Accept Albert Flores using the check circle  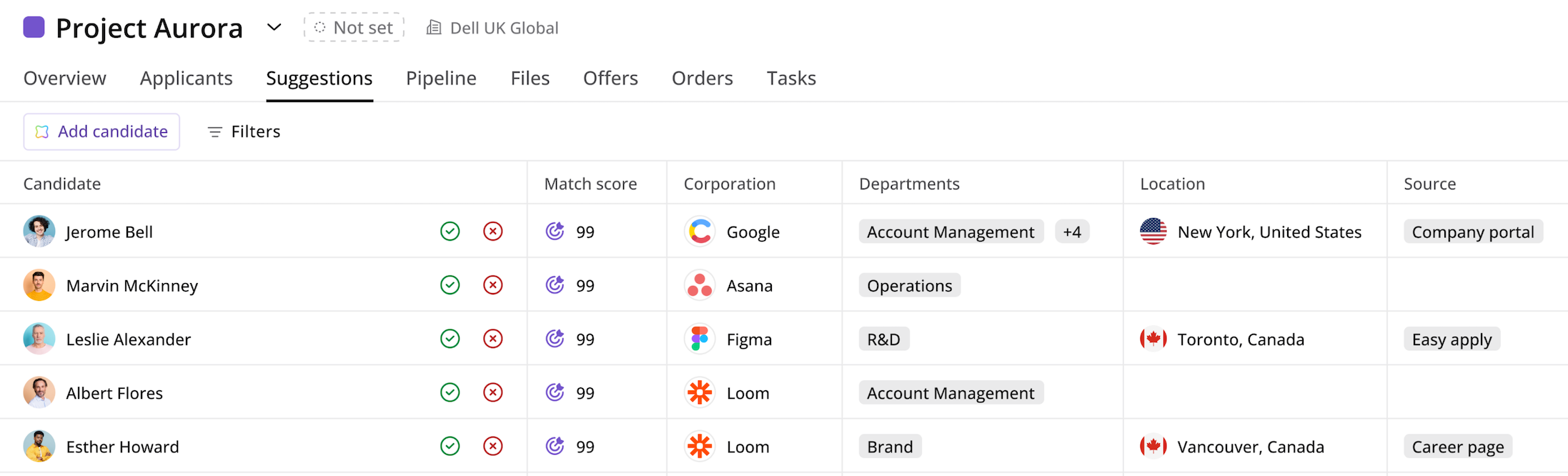(x=450, y=392)
